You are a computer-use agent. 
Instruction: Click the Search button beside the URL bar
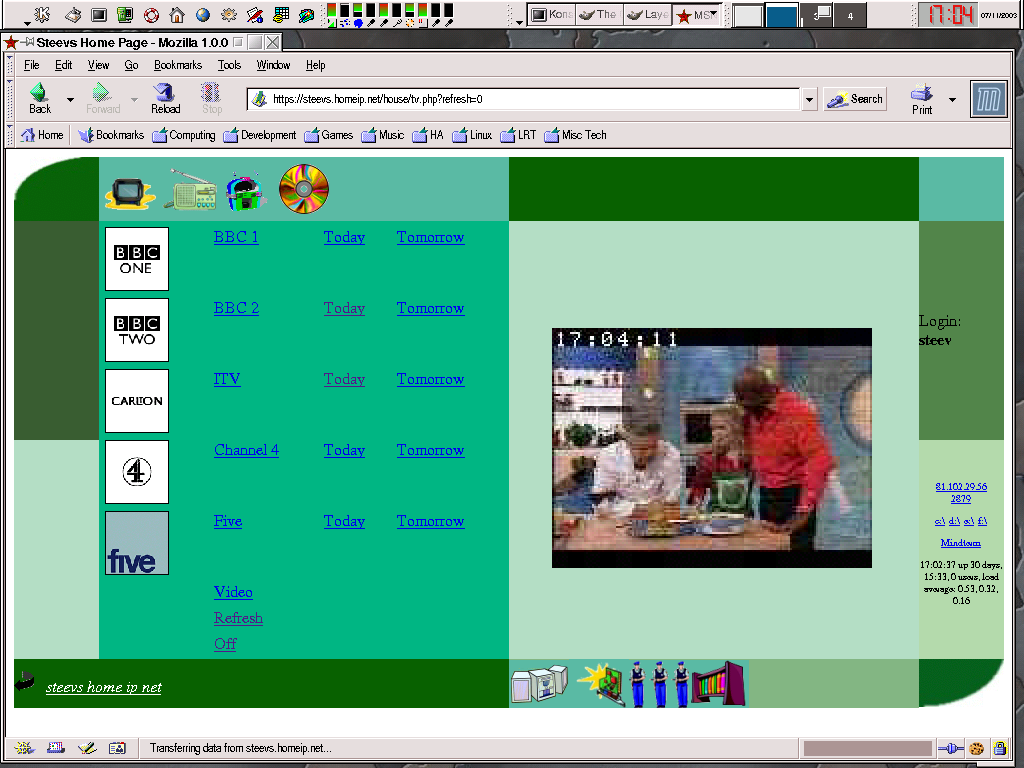tap(856, 99)
